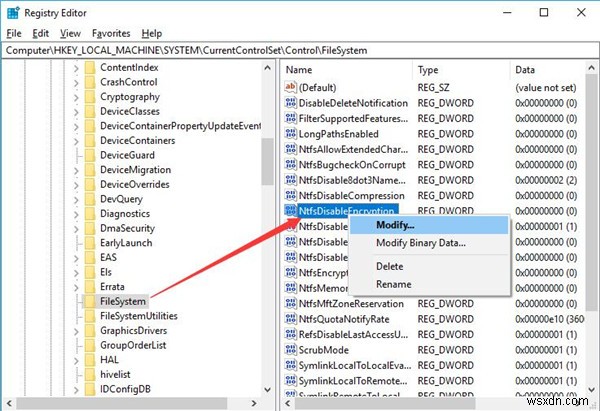Click the NtfsMftZoneReservation DWORD icon
This screenshot has width=600, height=411.
tap(290, 303)
